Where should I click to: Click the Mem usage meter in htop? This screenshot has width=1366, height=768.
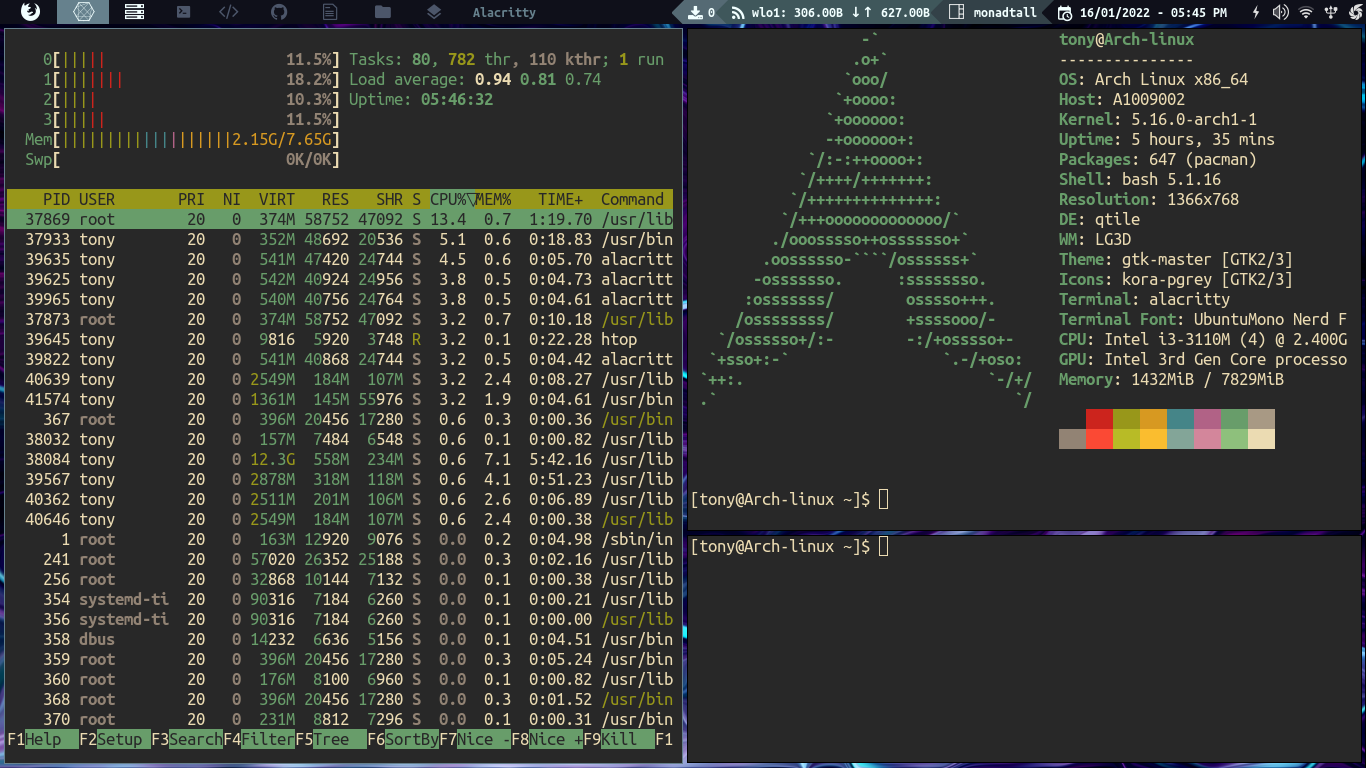[183, 139]
